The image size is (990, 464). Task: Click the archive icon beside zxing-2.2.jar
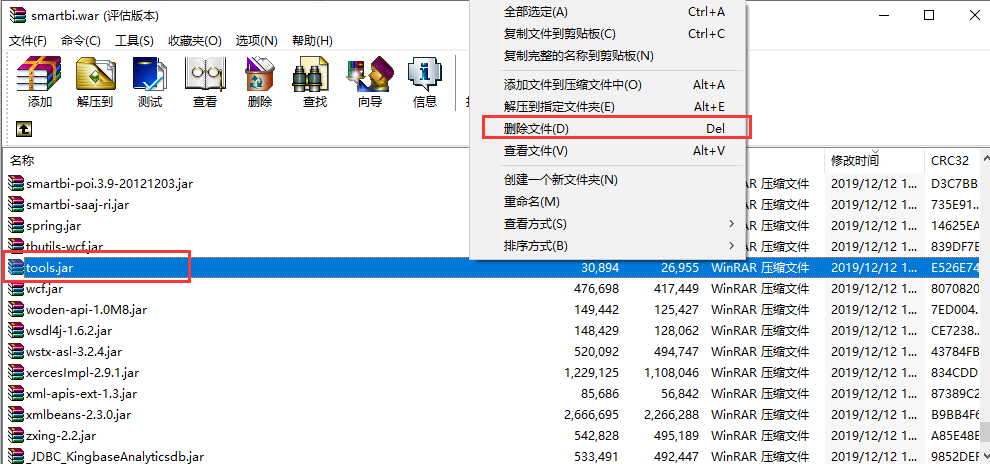point(15,436)
